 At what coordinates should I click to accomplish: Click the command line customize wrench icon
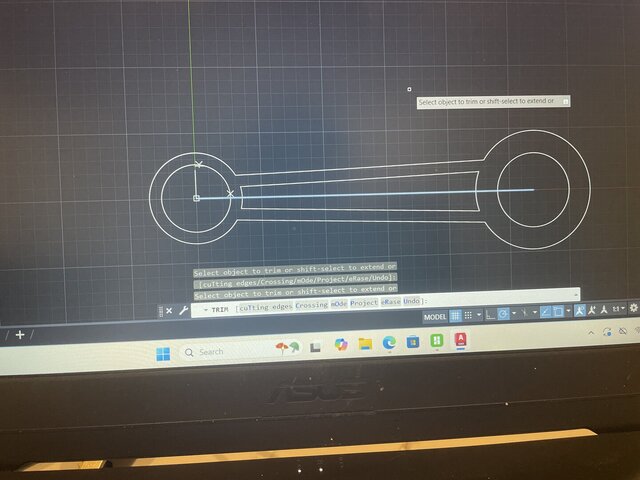(183, 311)
